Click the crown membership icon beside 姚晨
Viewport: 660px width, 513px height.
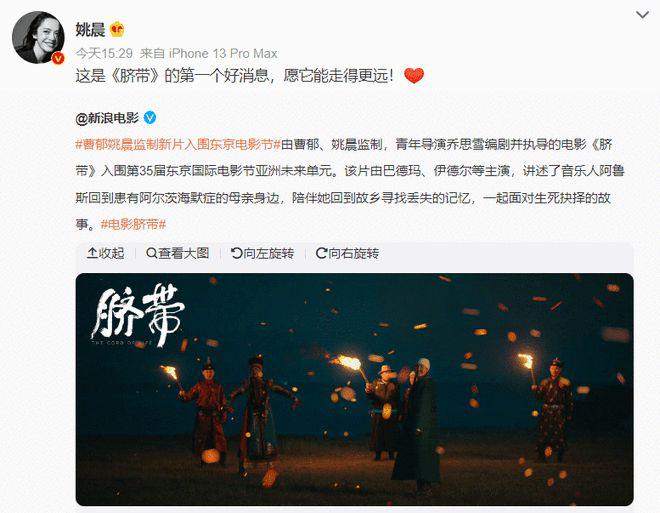click(117, 29)
